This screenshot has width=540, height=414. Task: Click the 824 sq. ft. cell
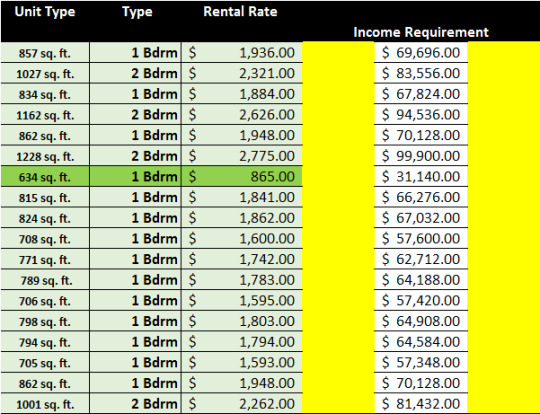tap(45, 218)
